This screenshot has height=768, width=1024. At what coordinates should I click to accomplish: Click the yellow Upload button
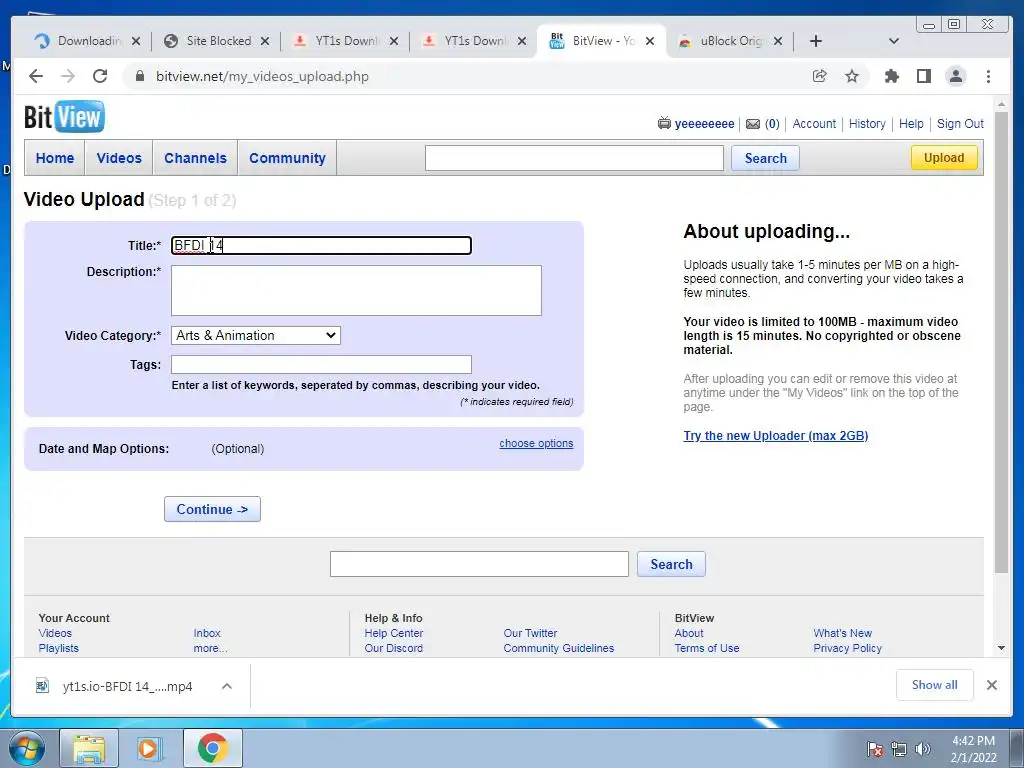pos(944,157)
